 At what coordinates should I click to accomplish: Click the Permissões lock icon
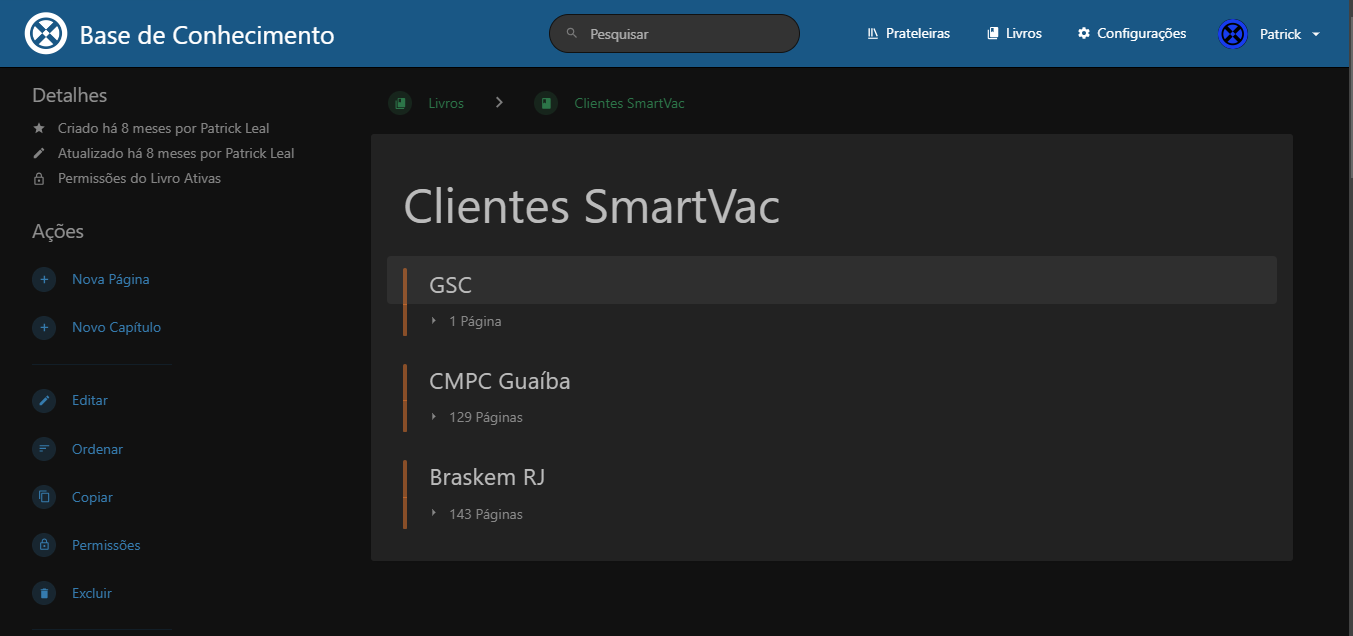tap(44, 545)
